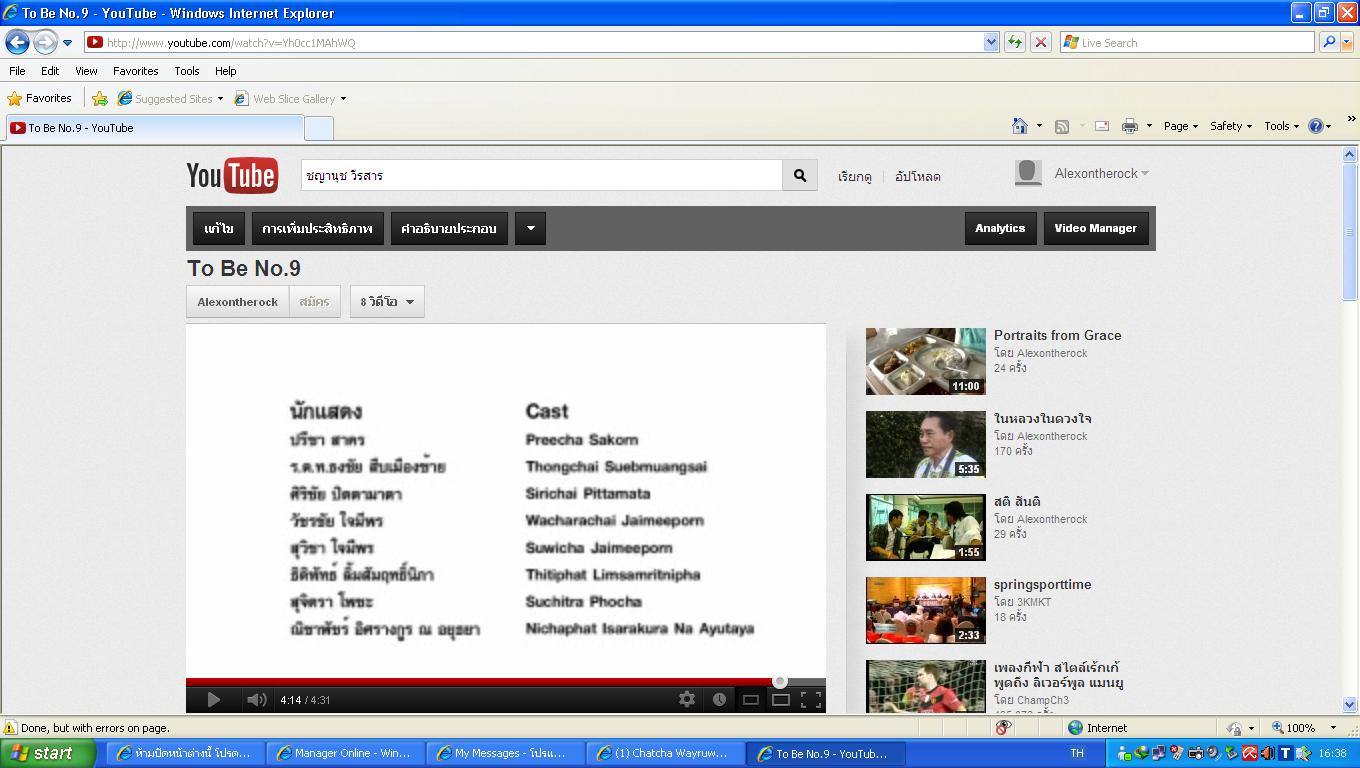Mute the video with the speaker icon
The image size is (1360, 768).
coord(256,700)
